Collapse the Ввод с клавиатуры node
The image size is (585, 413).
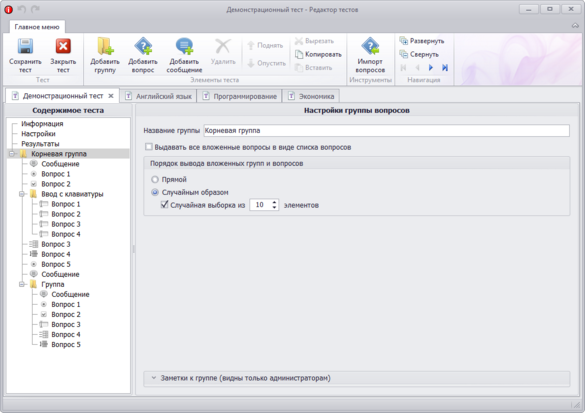pyautogui.click(x=22, y=194)
